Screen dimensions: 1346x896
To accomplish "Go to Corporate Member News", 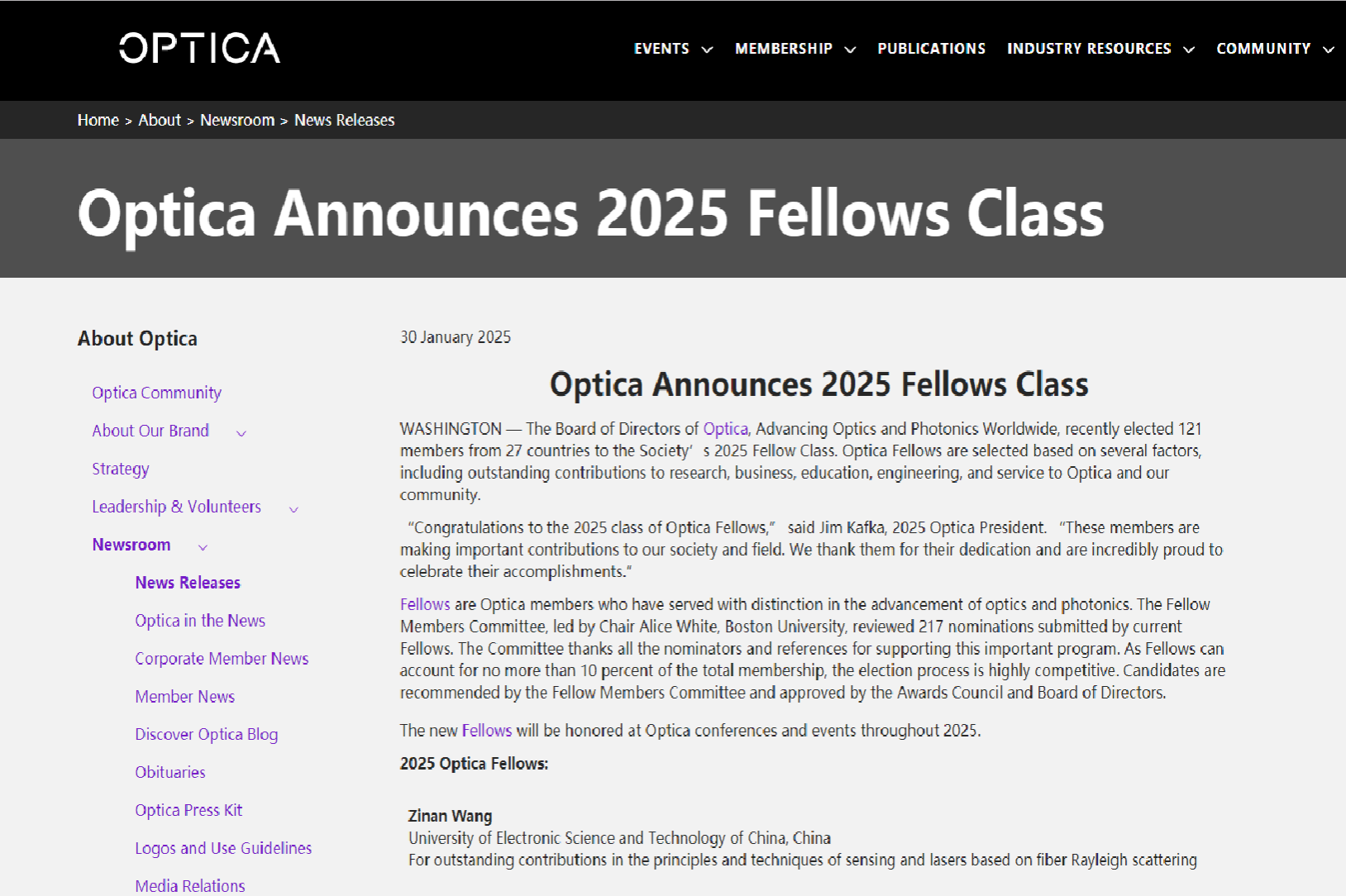I will coord(222,659).
